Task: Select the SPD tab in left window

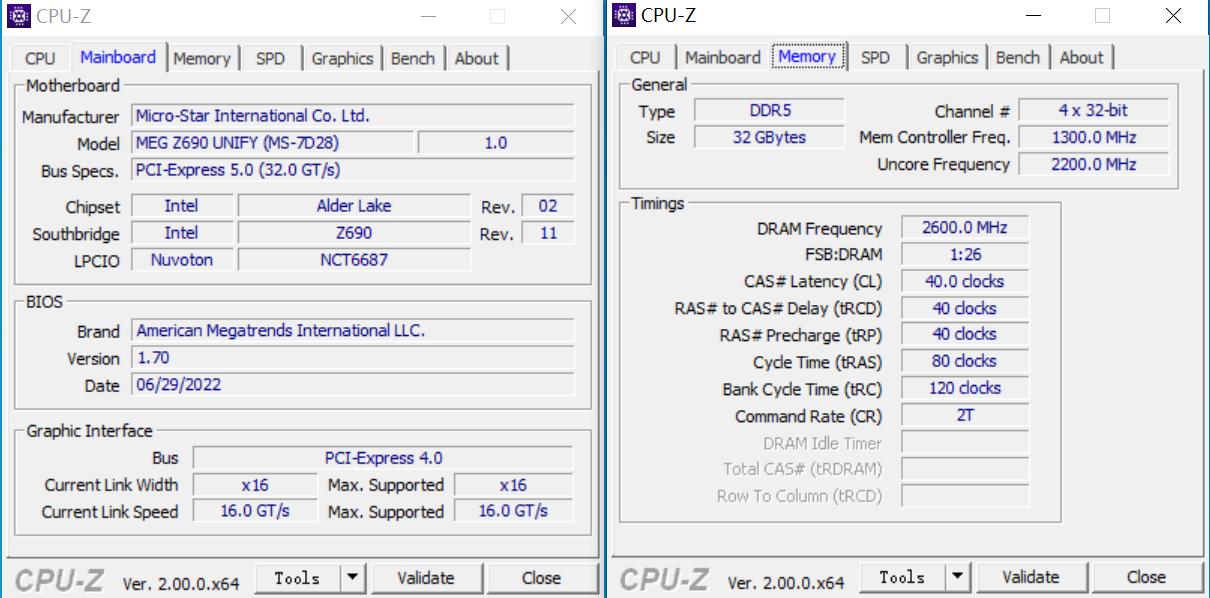Action: [270, 58]
